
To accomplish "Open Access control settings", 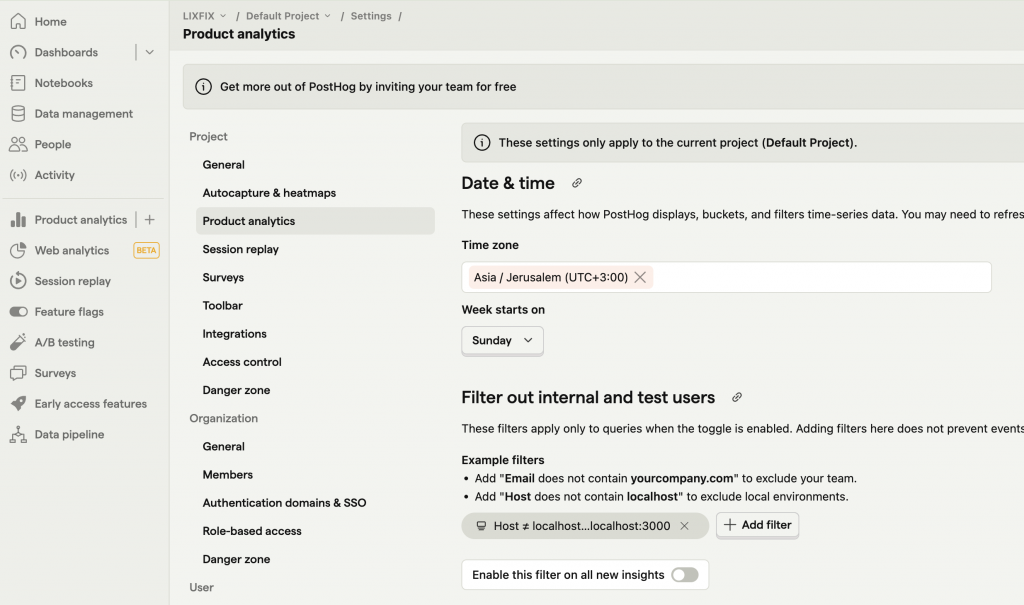I will pos(315,361).
